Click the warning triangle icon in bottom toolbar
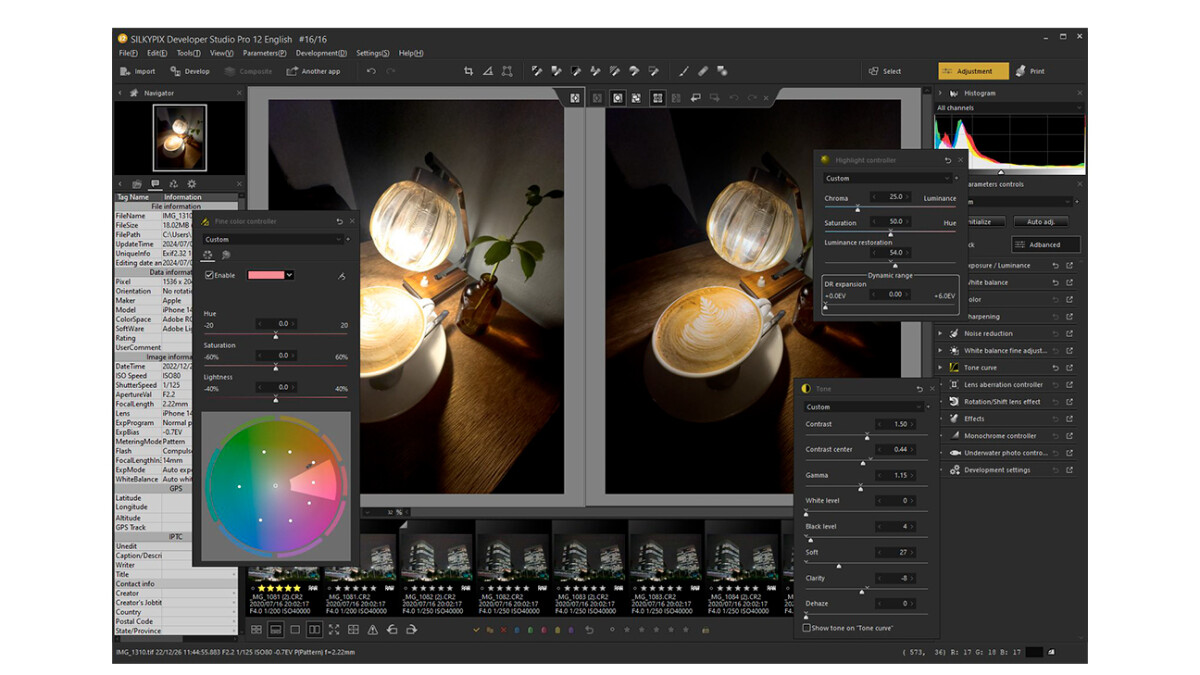The height and width of the screenshot is (675, 1200). coord(372,630)
